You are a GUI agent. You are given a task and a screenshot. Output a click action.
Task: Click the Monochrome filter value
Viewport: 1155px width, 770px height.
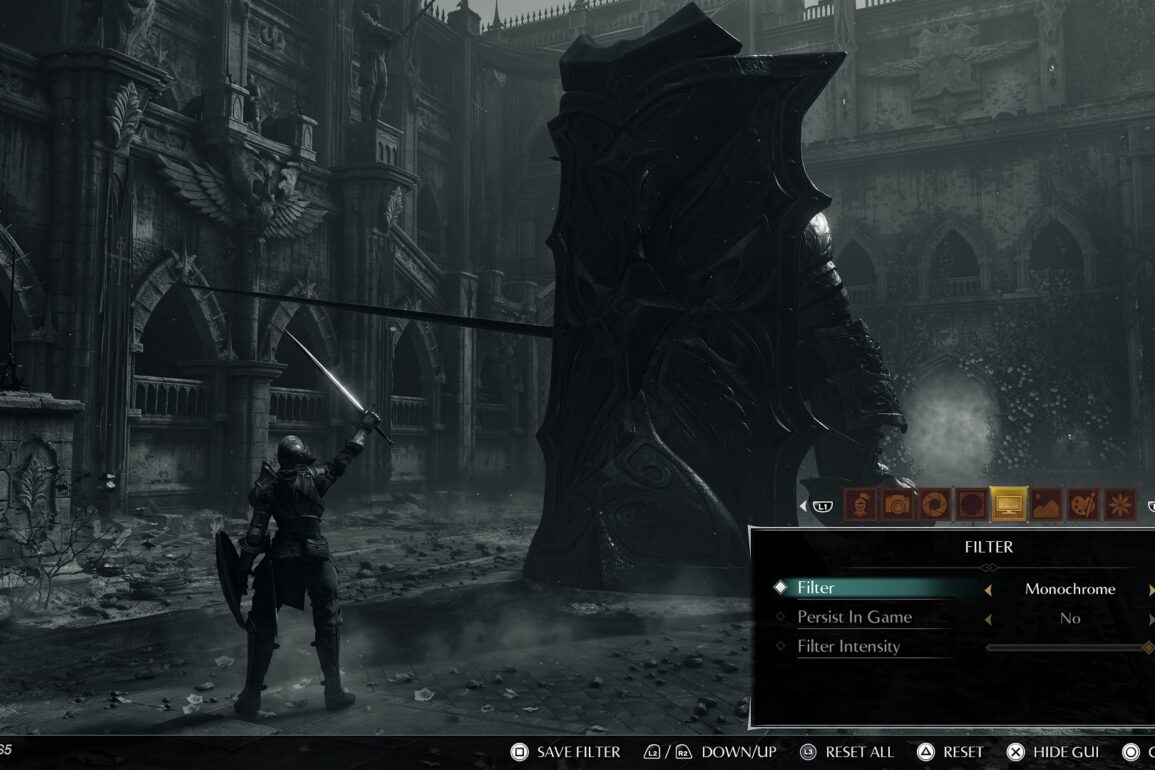coord(1070,589)
